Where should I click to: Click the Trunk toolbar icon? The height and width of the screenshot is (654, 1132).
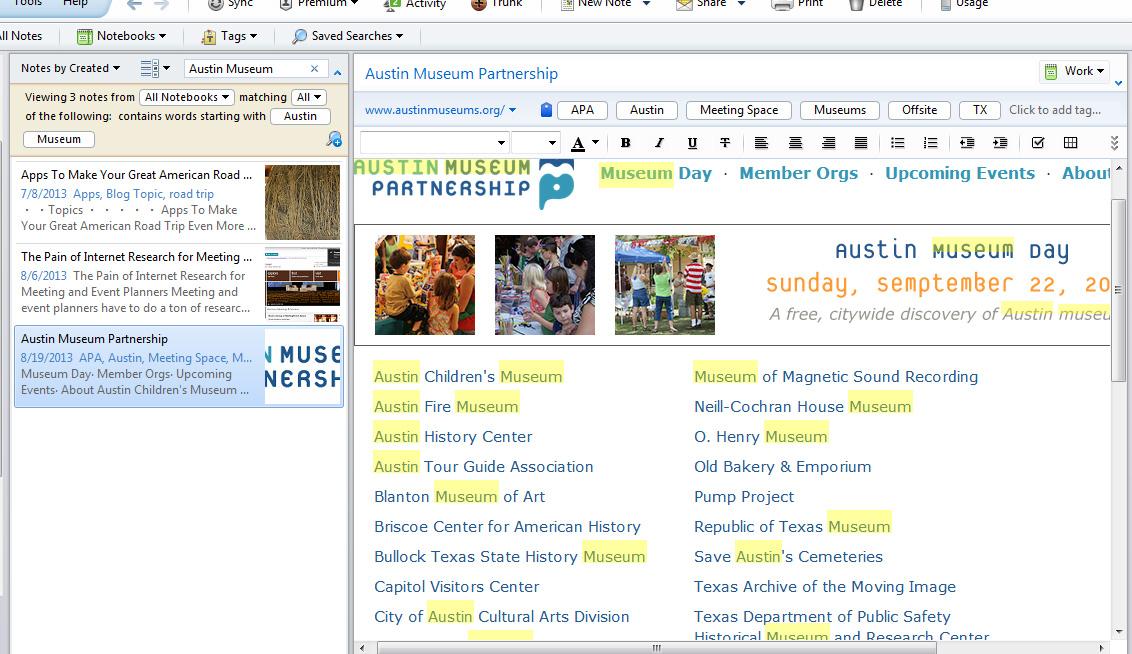(478, 4)
